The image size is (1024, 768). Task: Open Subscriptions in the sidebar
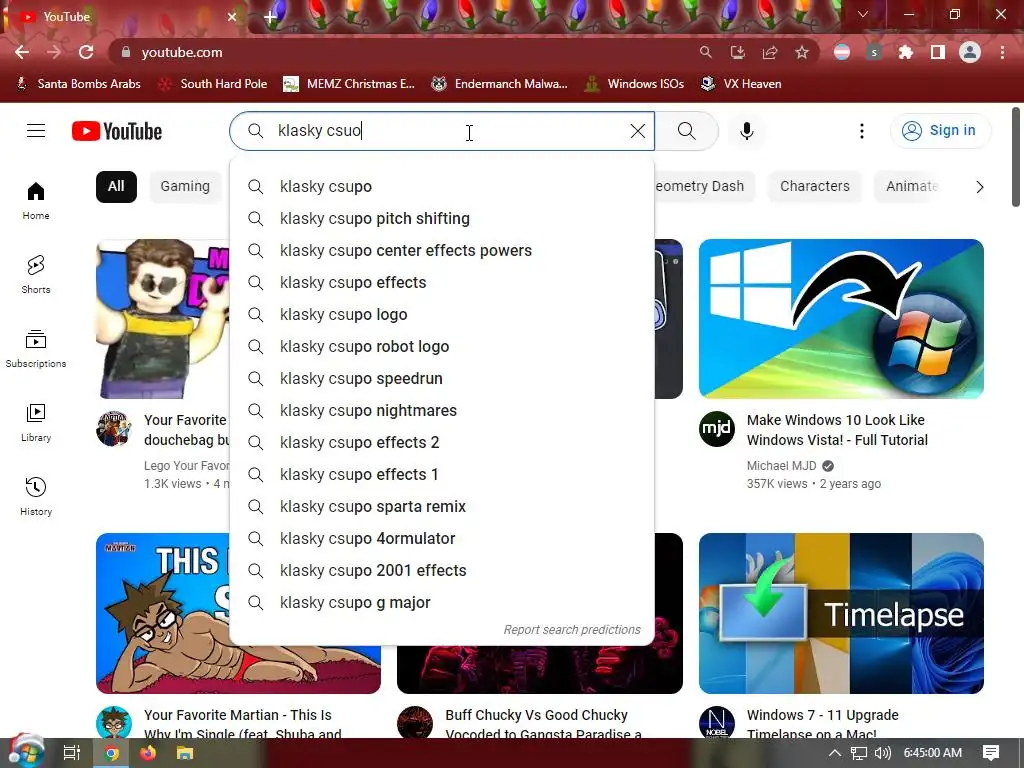(36, 349)
